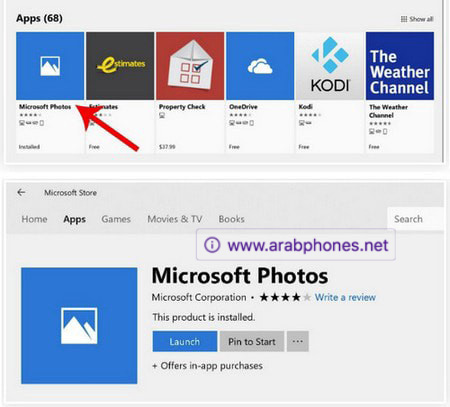Click the Microsoft Corporation publisher name

pos(199,297)
